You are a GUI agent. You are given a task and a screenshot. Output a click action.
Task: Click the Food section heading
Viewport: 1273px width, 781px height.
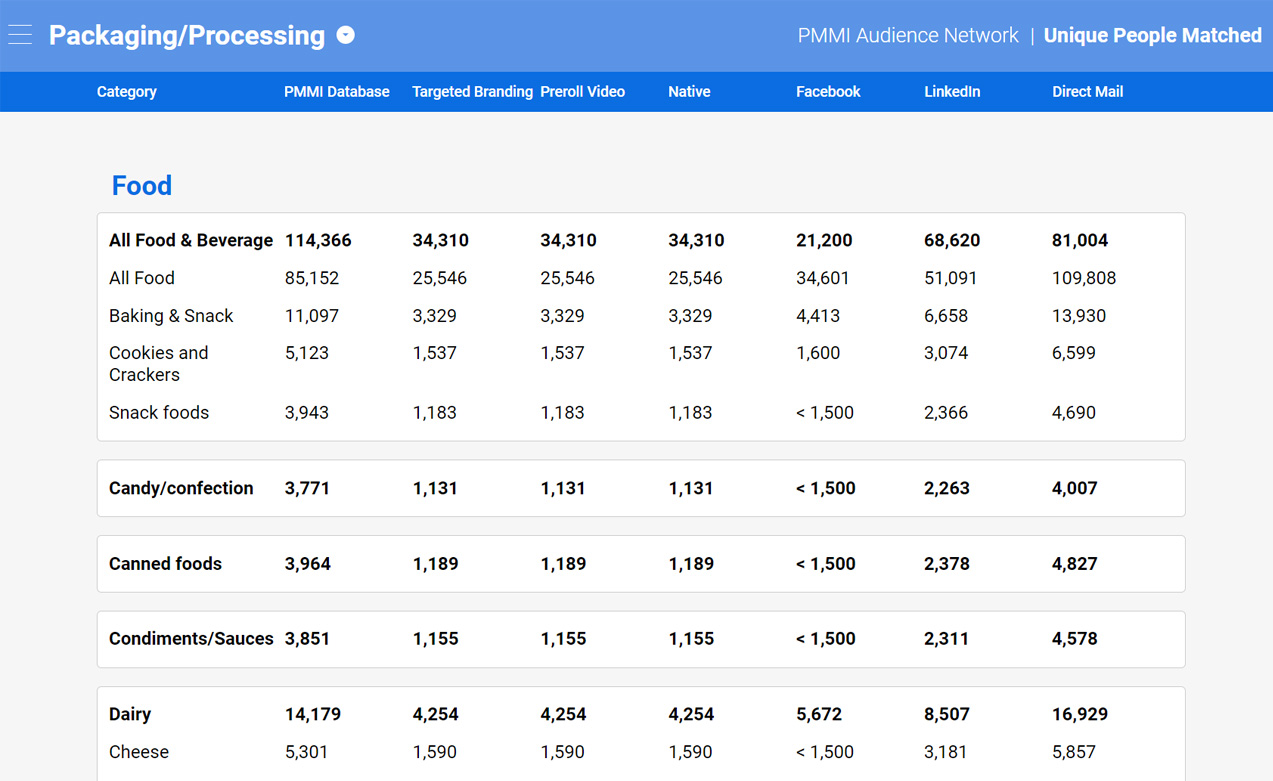pos(142,186)
